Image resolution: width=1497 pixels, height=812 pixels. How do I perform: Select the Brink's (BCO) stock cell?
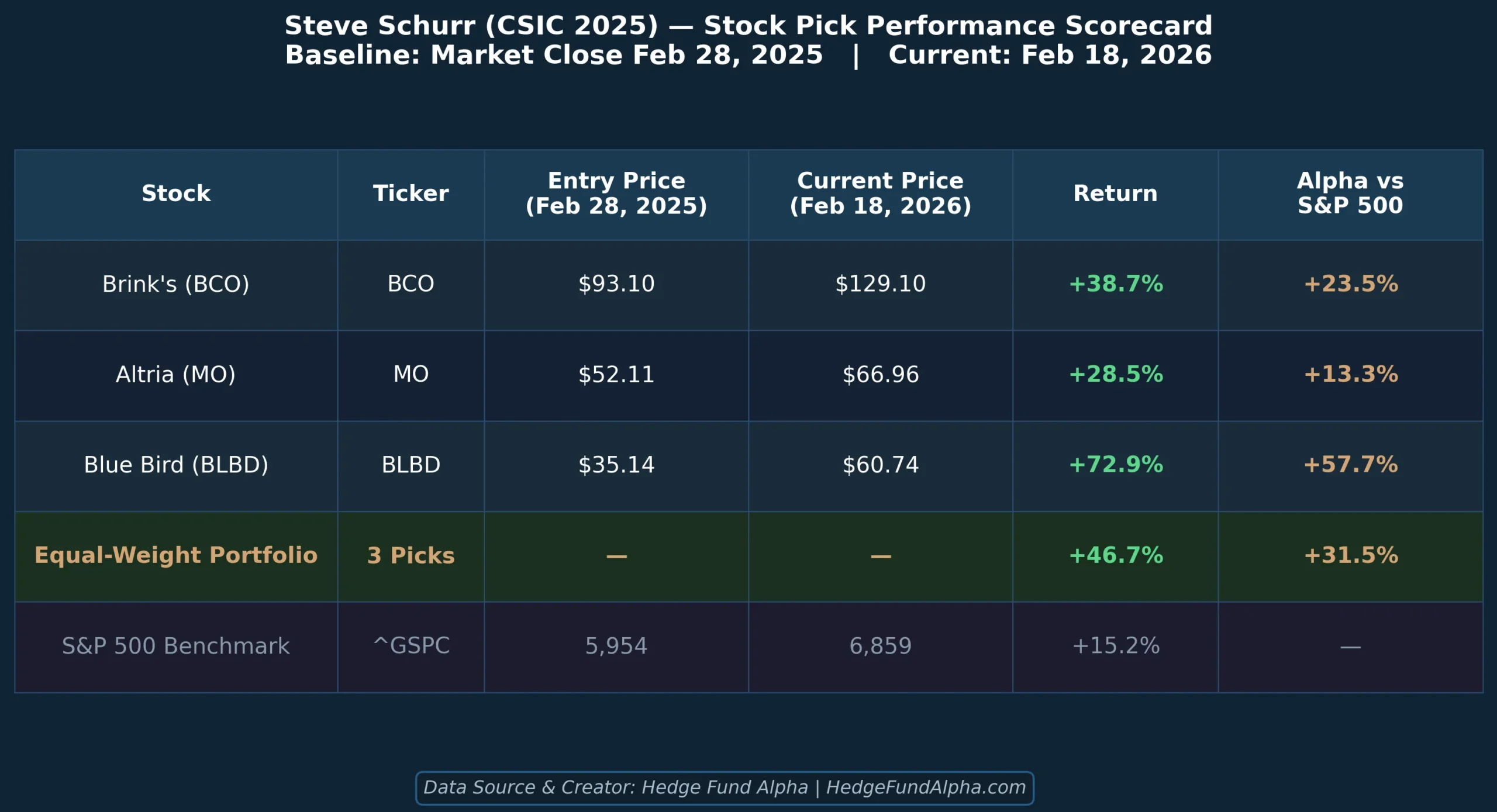[x=176, y=284]
